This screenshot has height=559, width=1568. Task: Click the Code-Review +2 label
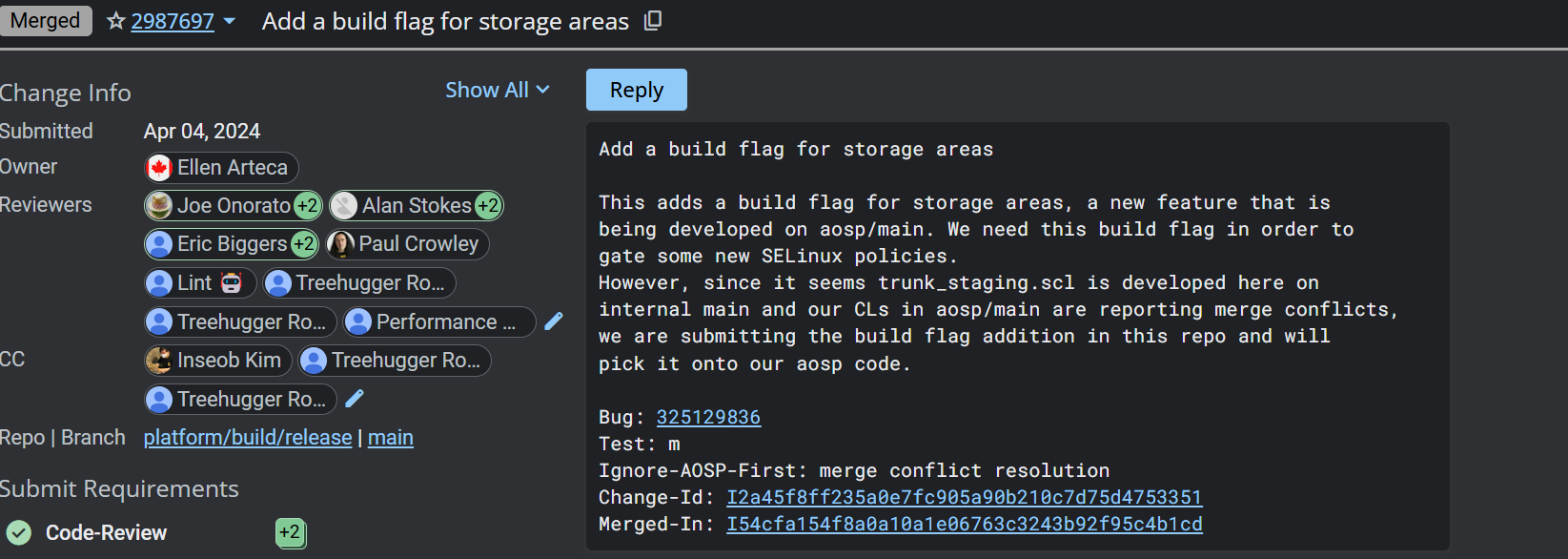pos(290,532)
